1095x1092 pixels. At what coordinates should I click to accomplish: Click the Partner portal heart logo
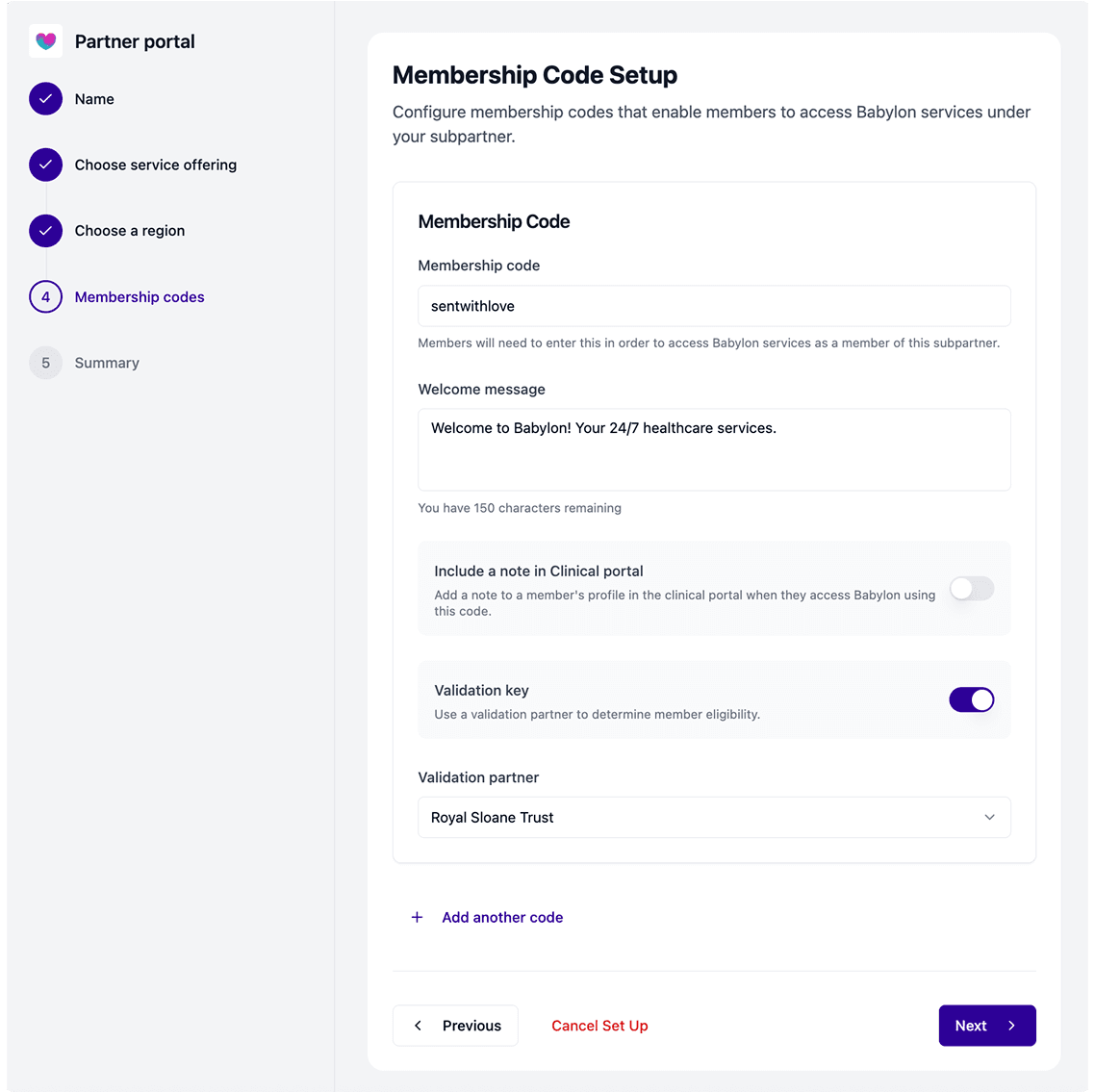pyautogui.click(x=45, y=41)
